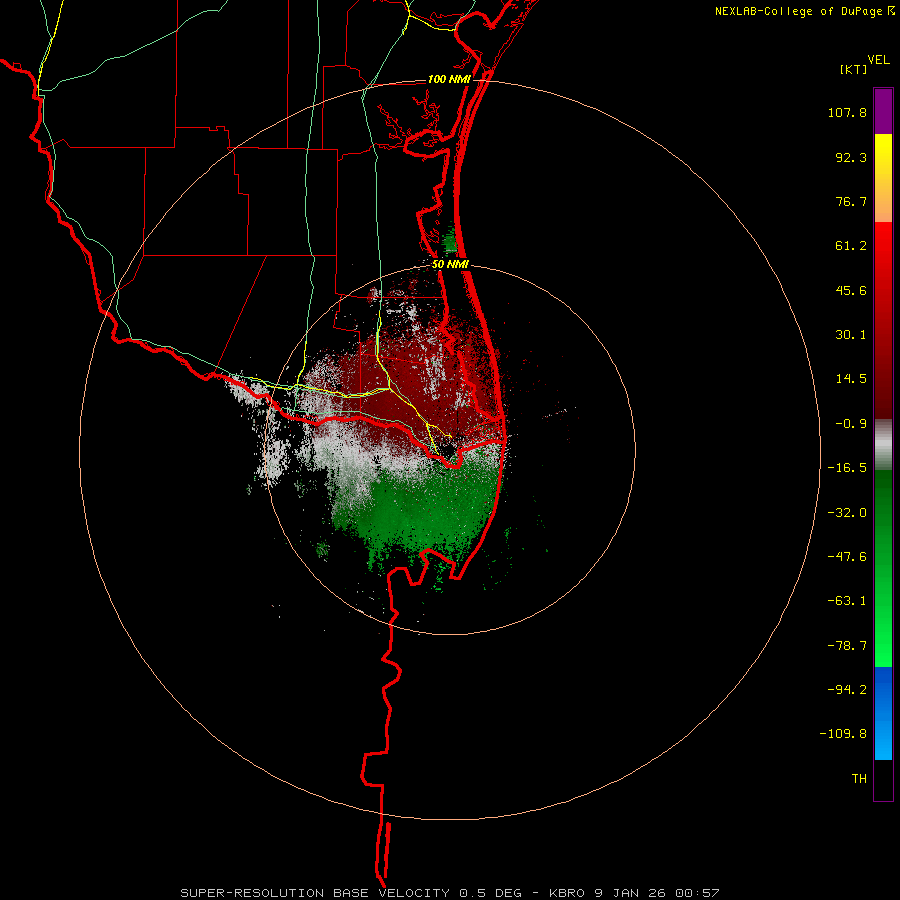Click the TH legend label
Image resolution: width=900 pixels, height=900 pixels.
click(859, 778)
